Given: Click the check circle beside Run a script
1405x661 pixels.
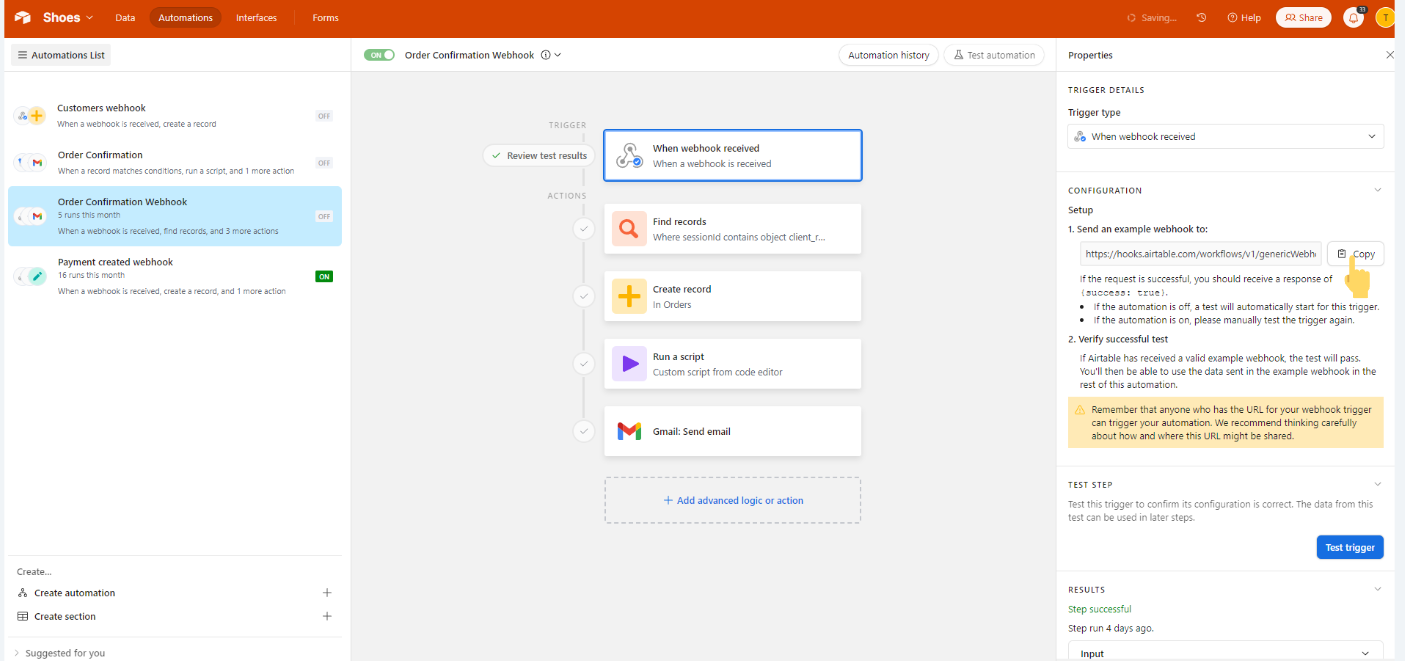Looking at the screenshot, I should click(584, 364).
